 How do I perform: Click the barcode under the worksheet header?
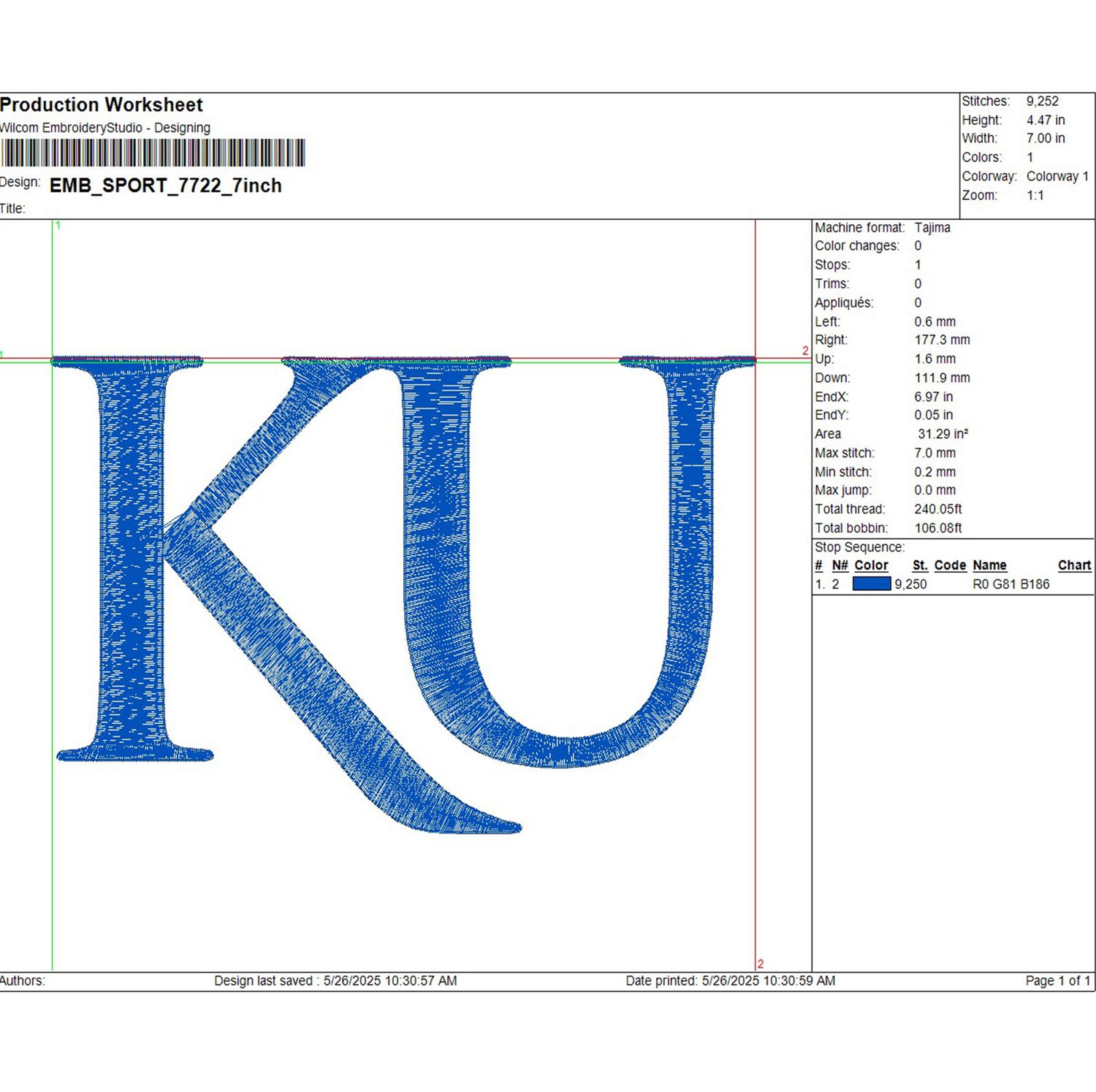tap(153, 153)
